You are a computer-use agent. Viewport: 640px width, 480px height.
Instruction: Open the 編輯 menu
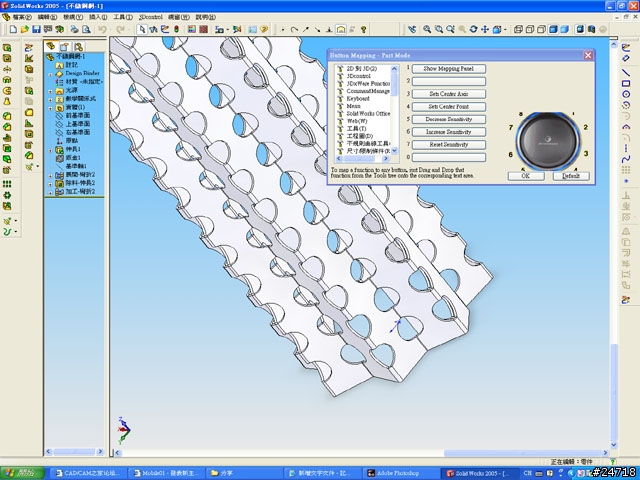click(x=47, y=17)
